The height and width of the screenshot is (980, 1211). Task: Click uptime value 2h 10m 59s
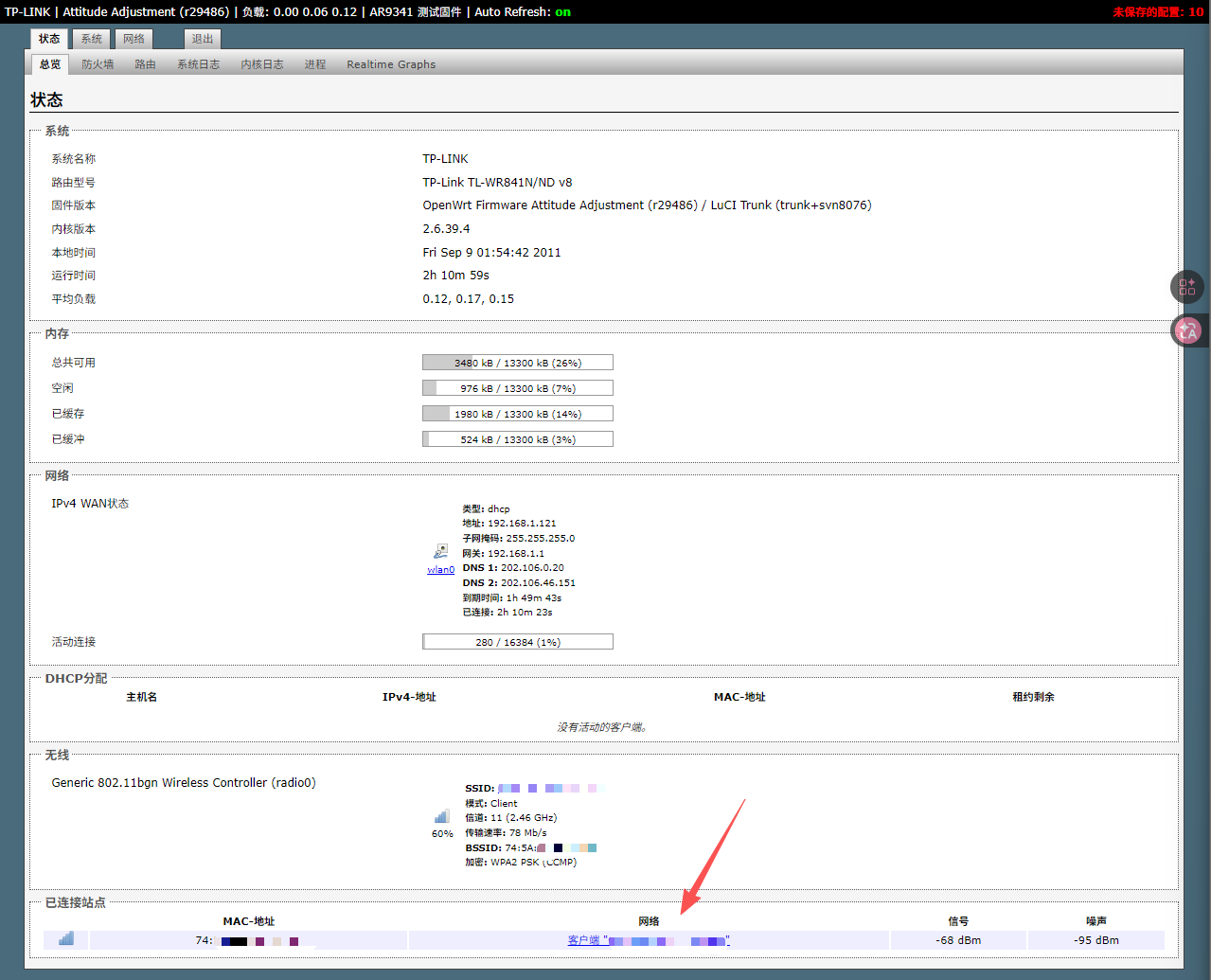tap(455, 276)
